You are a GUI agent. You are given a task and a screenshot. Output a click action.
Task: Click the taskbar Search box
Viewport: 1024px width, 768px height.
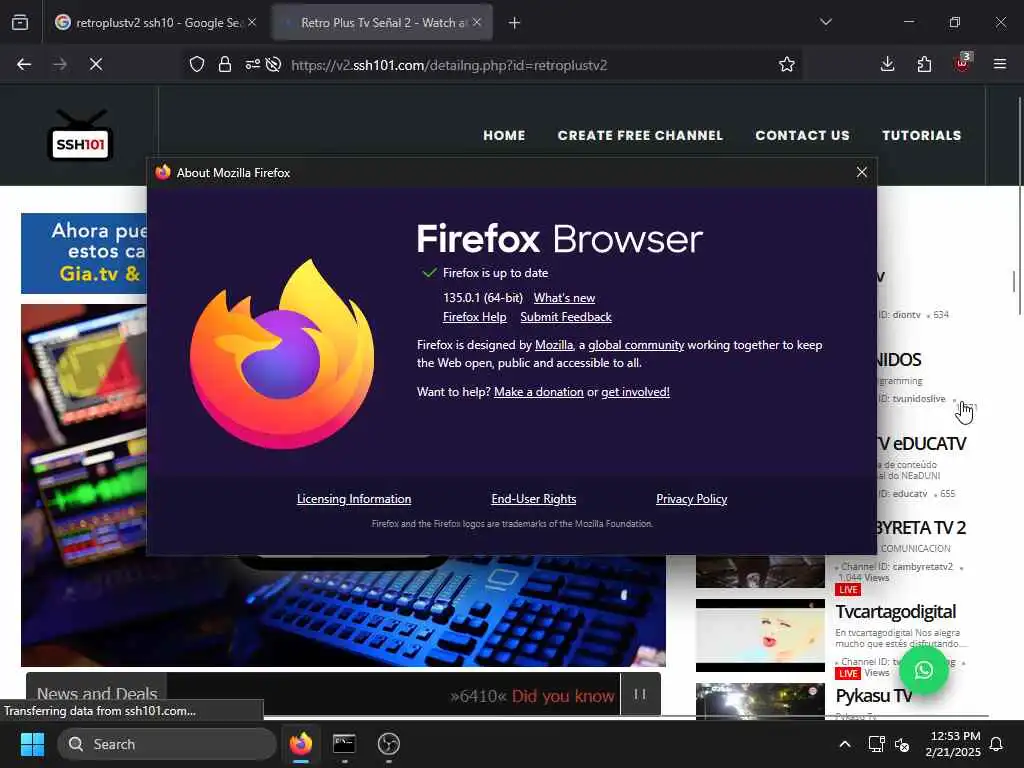(x=167, y=744)
